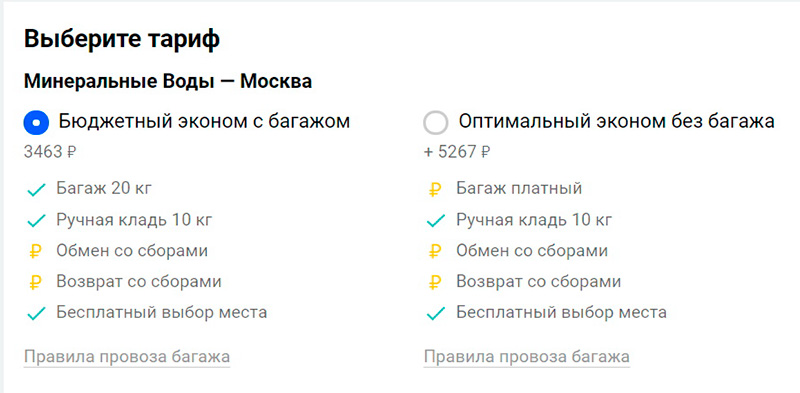Click the 3463 ₽ price text
This screenshot has width=800, height=393.
click(49, 152)
